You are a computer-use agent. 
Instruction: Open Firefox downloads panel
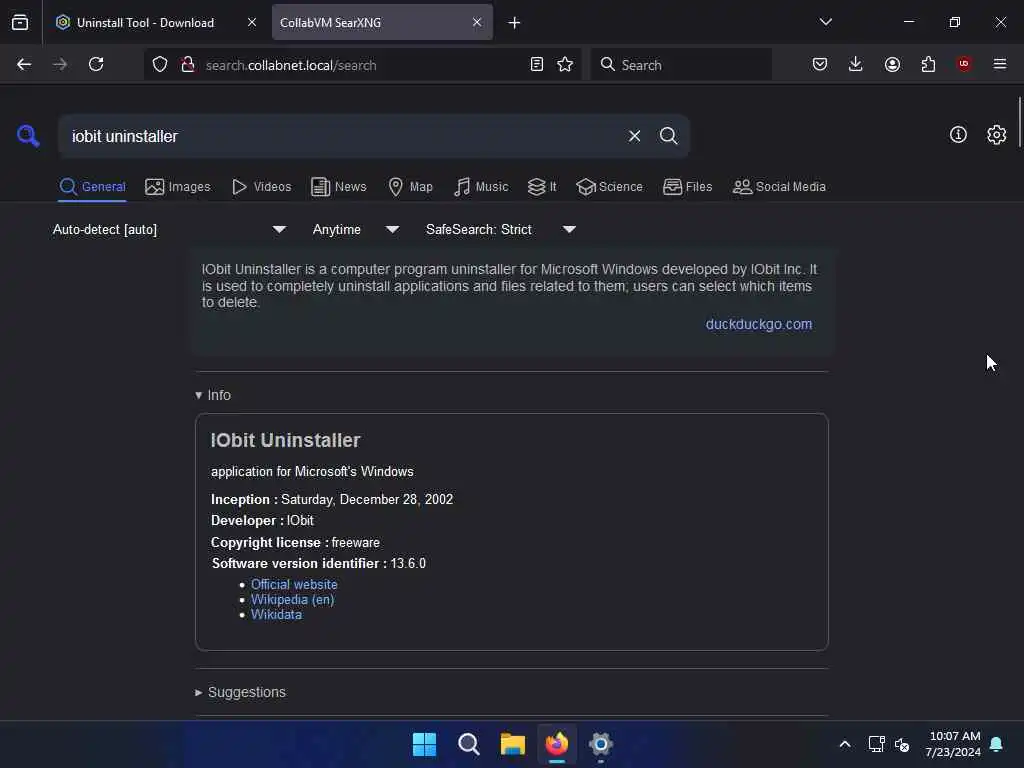[856, 64]
